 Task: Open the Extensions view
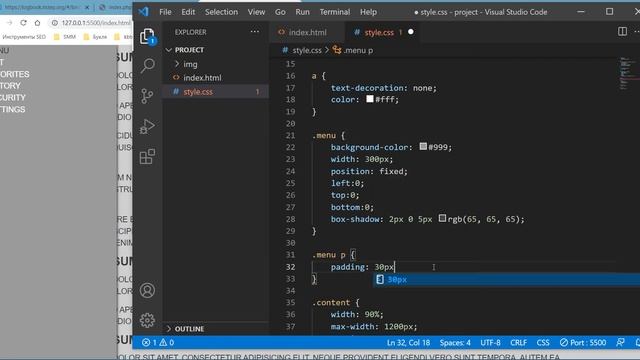147,156
